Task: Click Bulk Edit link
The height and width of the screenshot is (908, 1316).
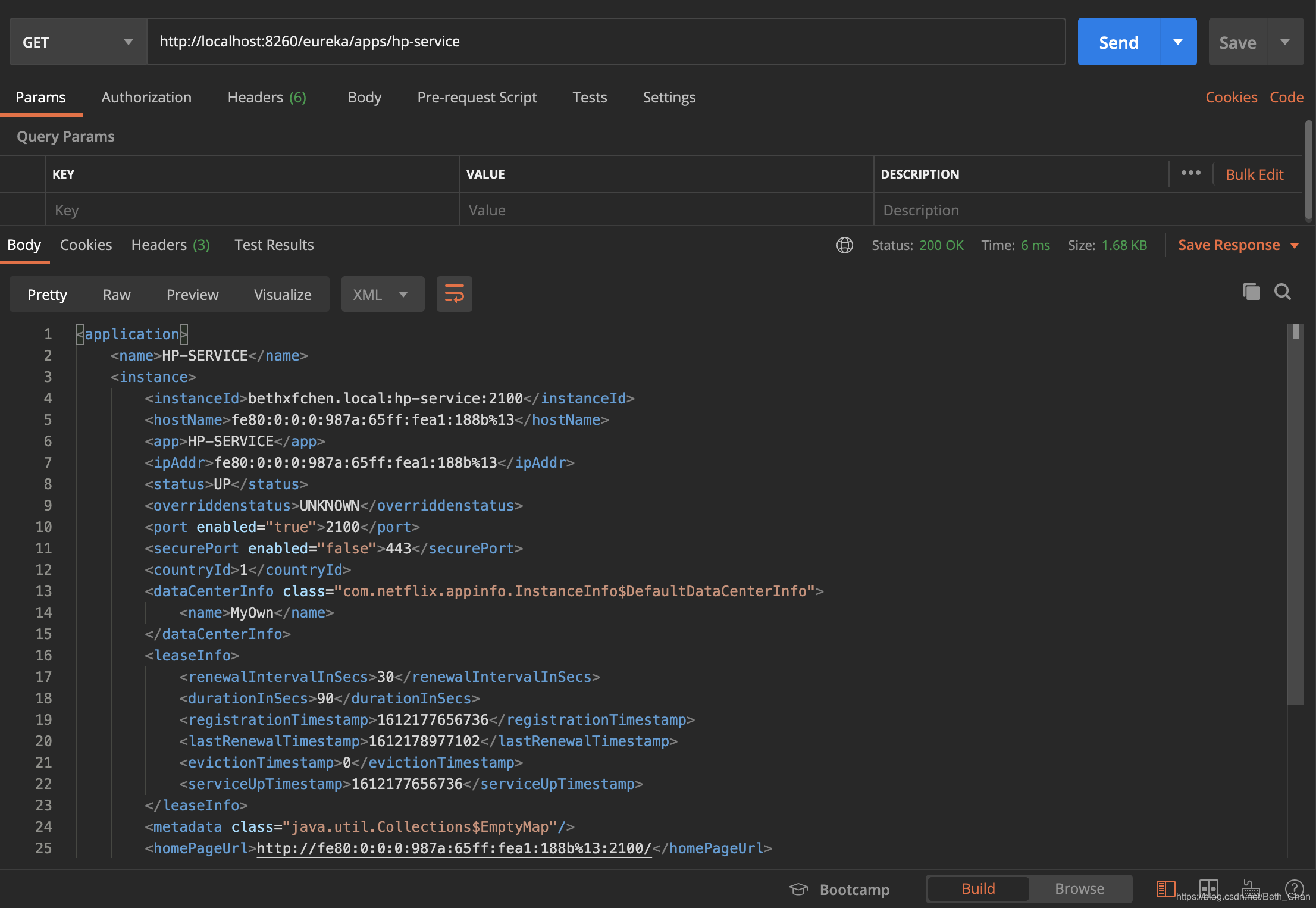Action: [1254, 174]
